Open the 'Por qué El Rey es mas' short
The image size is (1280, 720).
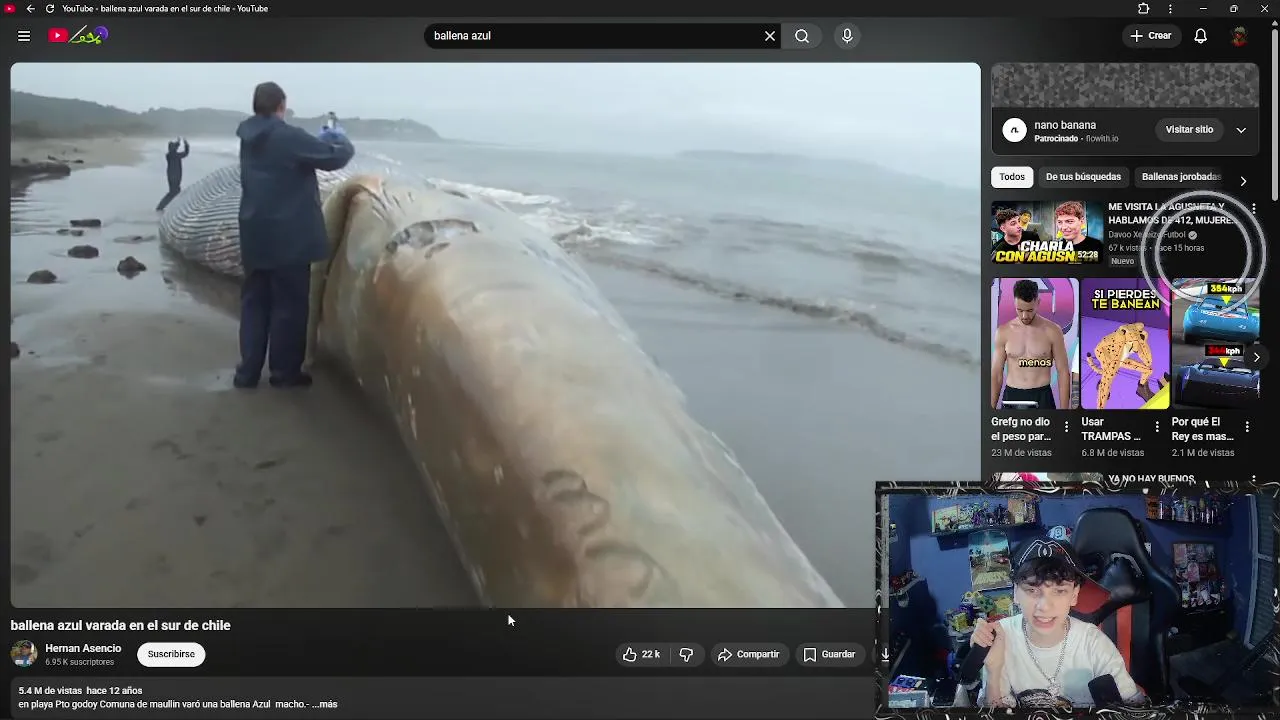pos(1203,429)
